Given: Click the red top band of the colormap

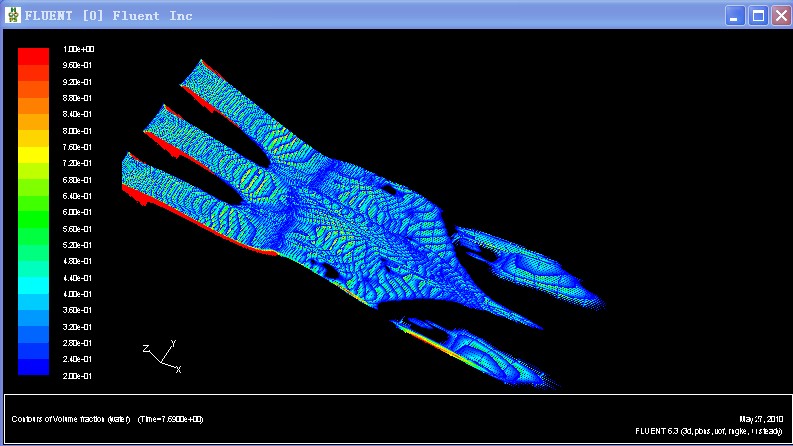Looking at the screenshot, I should 33,56.
